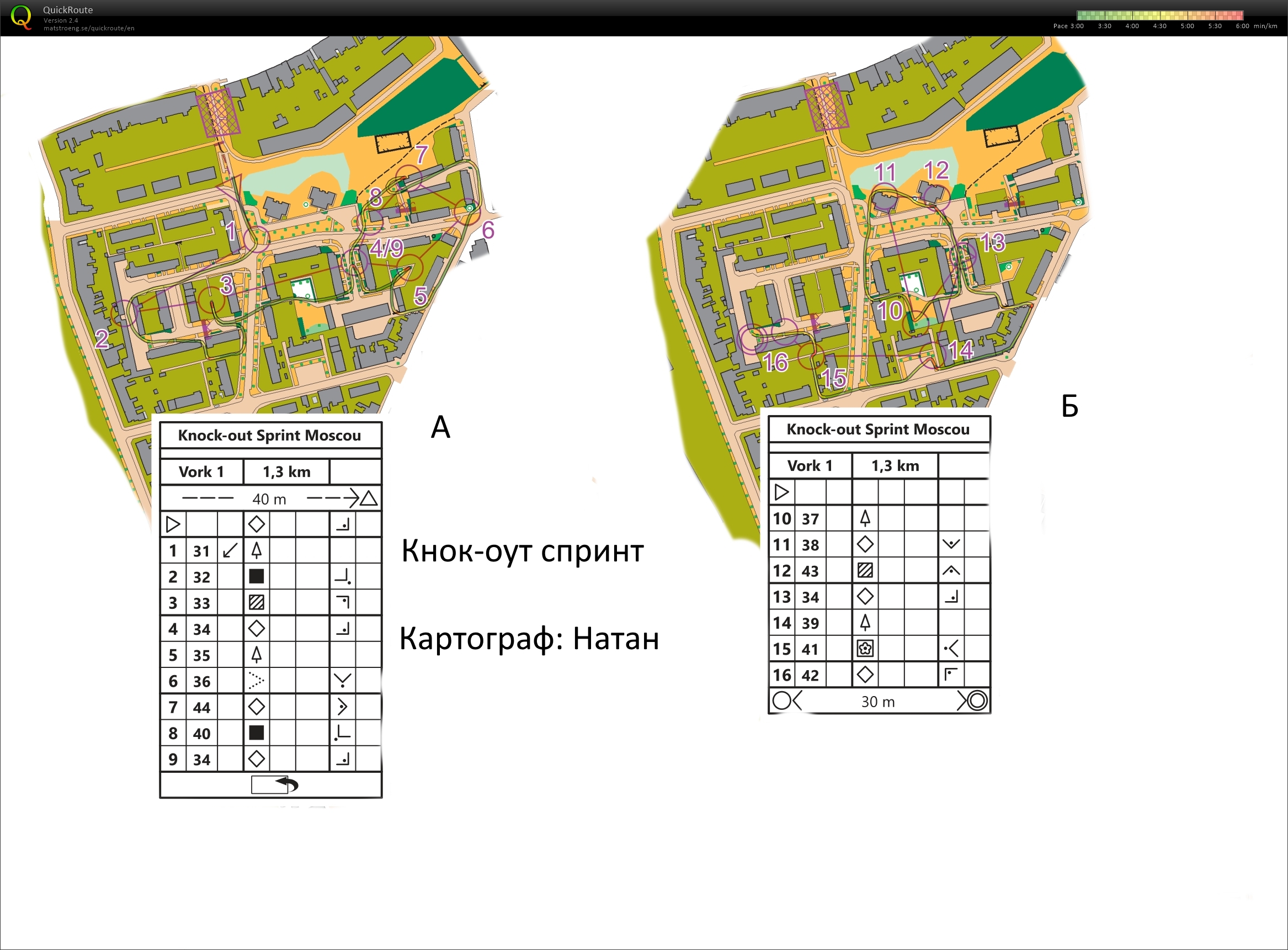Click control number 10 on map Б
The width and height of the screenshot is (1288, 950).
[x=889, y=311]
